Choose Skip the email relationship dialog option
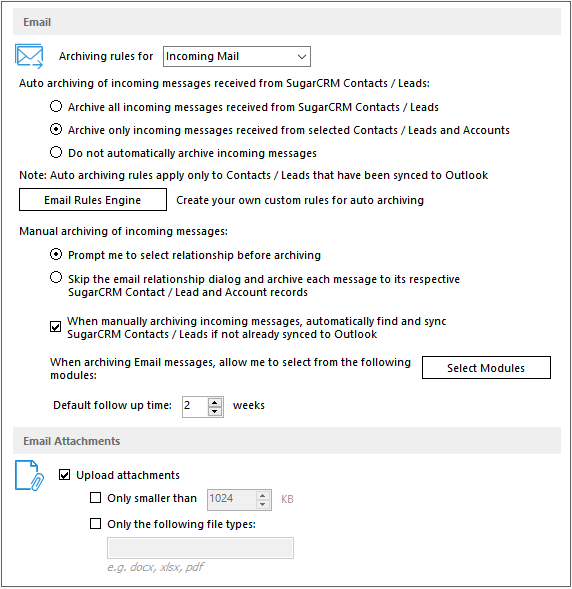 [x=56, y=278]
